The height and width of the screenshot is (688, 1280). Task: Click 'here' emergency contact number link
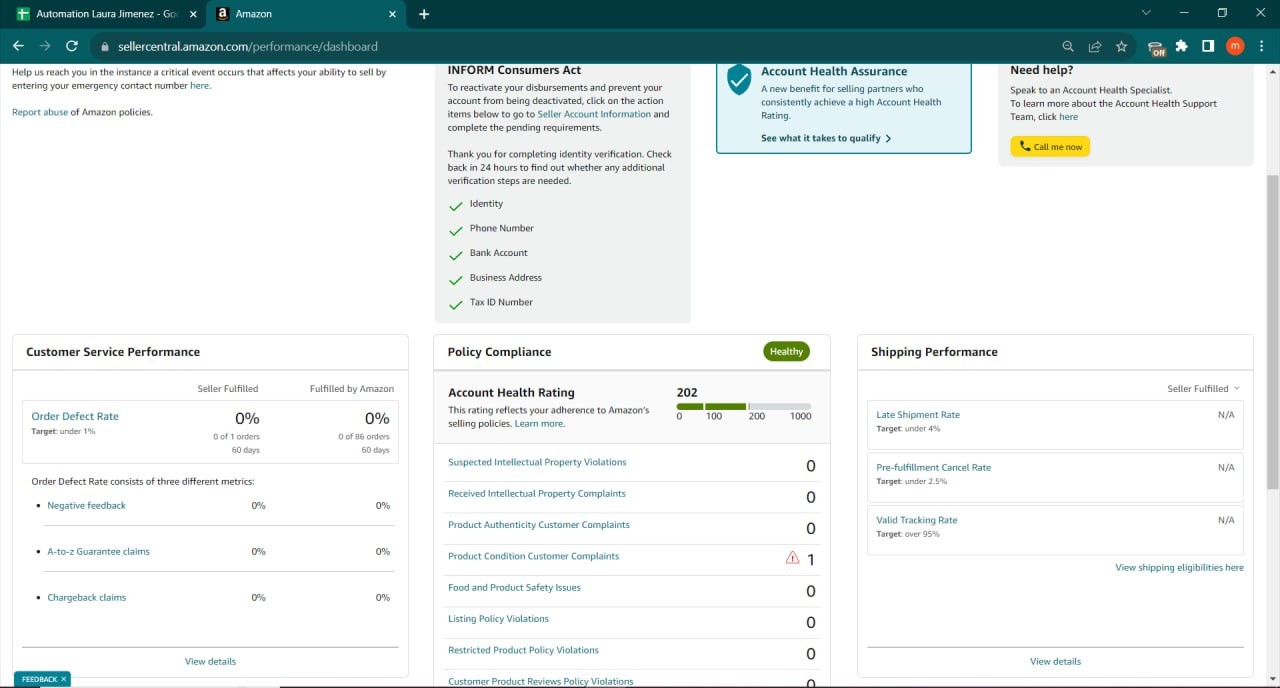click(x=200, y=86)
